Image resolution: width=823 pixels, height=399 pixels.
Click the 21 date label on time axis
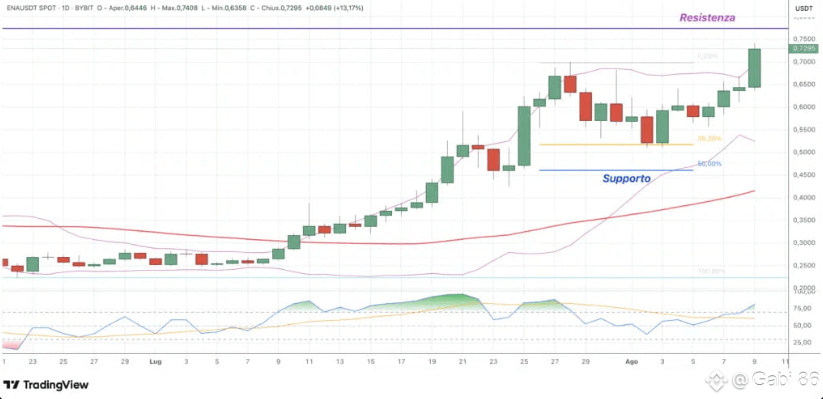pyautogui.click(x=462, y=362)
